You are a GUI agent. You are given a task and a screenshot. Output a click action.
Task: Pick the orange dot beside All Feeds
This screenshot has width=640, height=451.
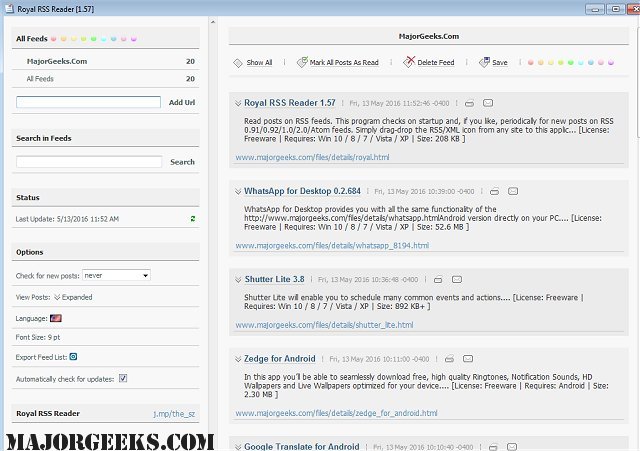pyautogui.click(x=63, y=39)
